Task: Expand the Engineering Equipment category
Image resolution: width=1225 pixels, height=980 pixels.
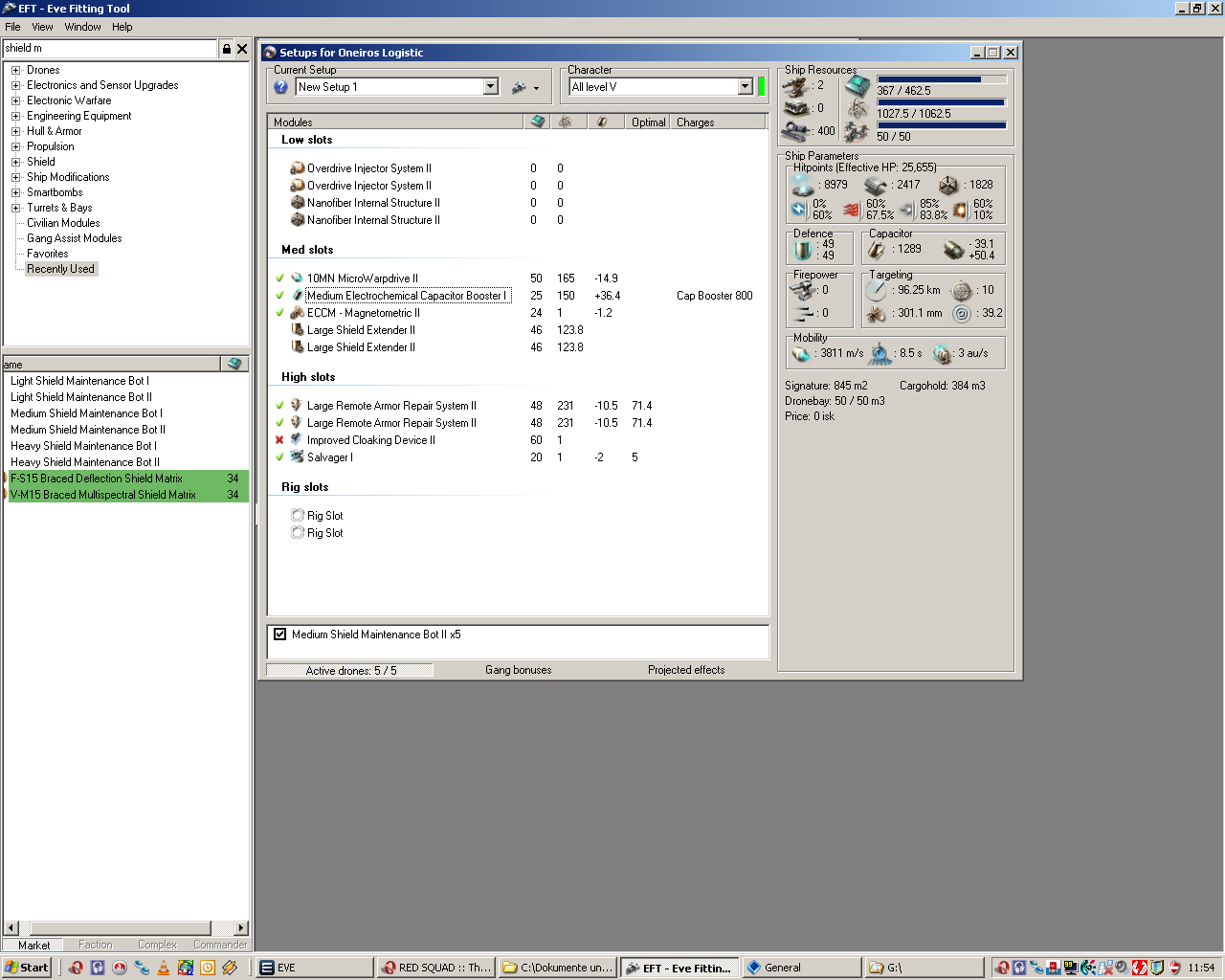Action: [x=15, y=116]
